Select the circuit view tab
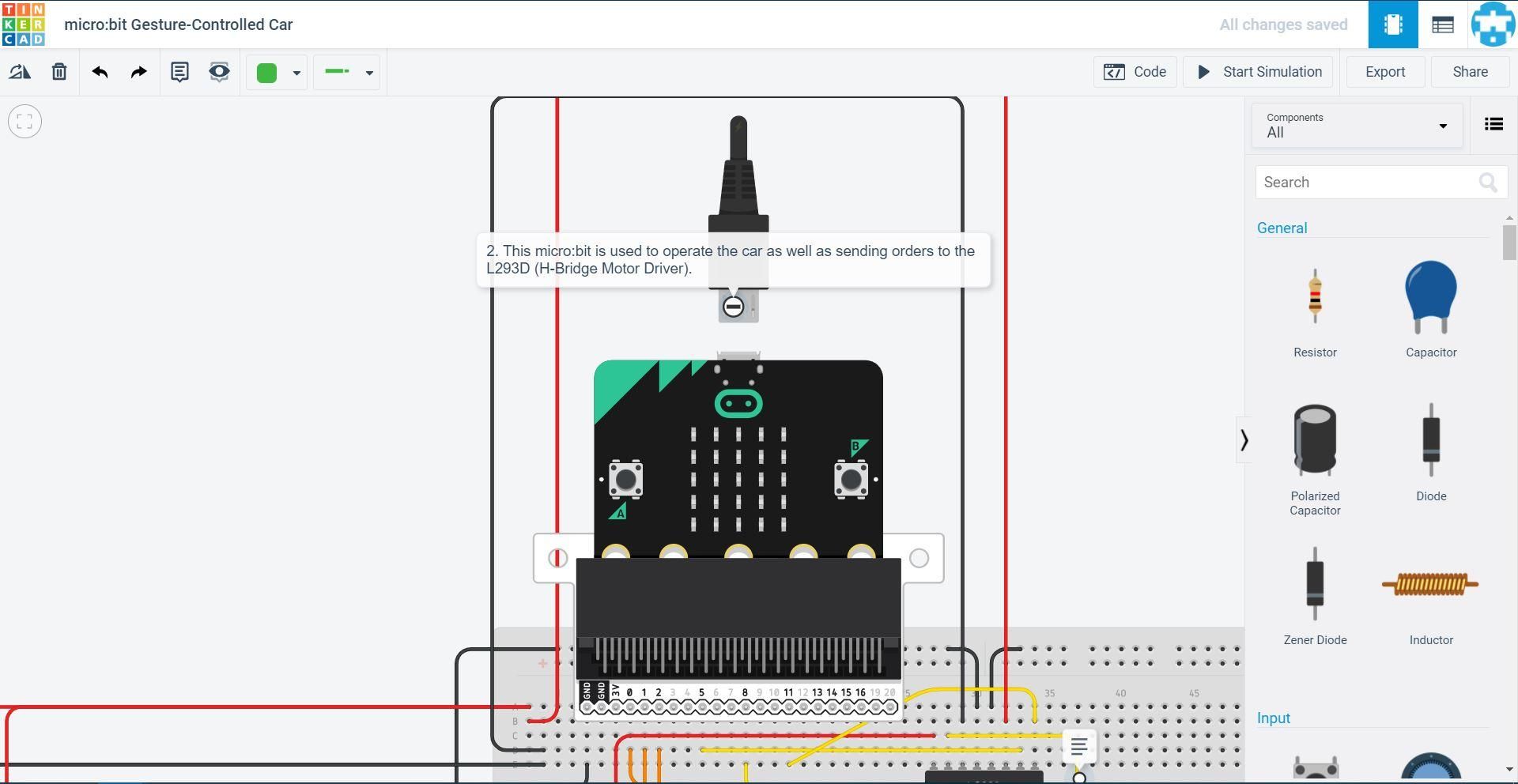 click(x=1393, y=24)
